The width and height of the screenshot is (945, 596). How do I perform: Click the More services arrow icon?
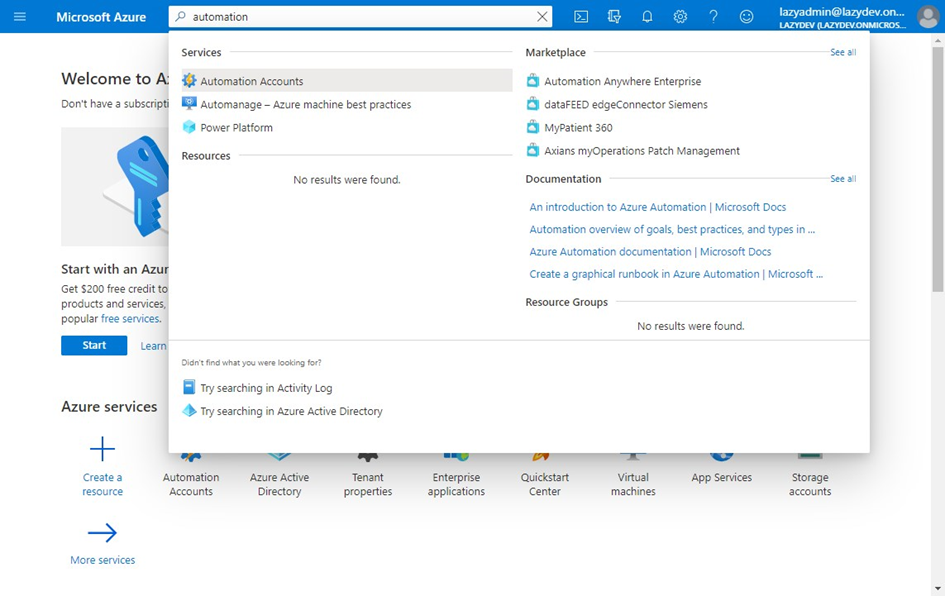[102, 533]
